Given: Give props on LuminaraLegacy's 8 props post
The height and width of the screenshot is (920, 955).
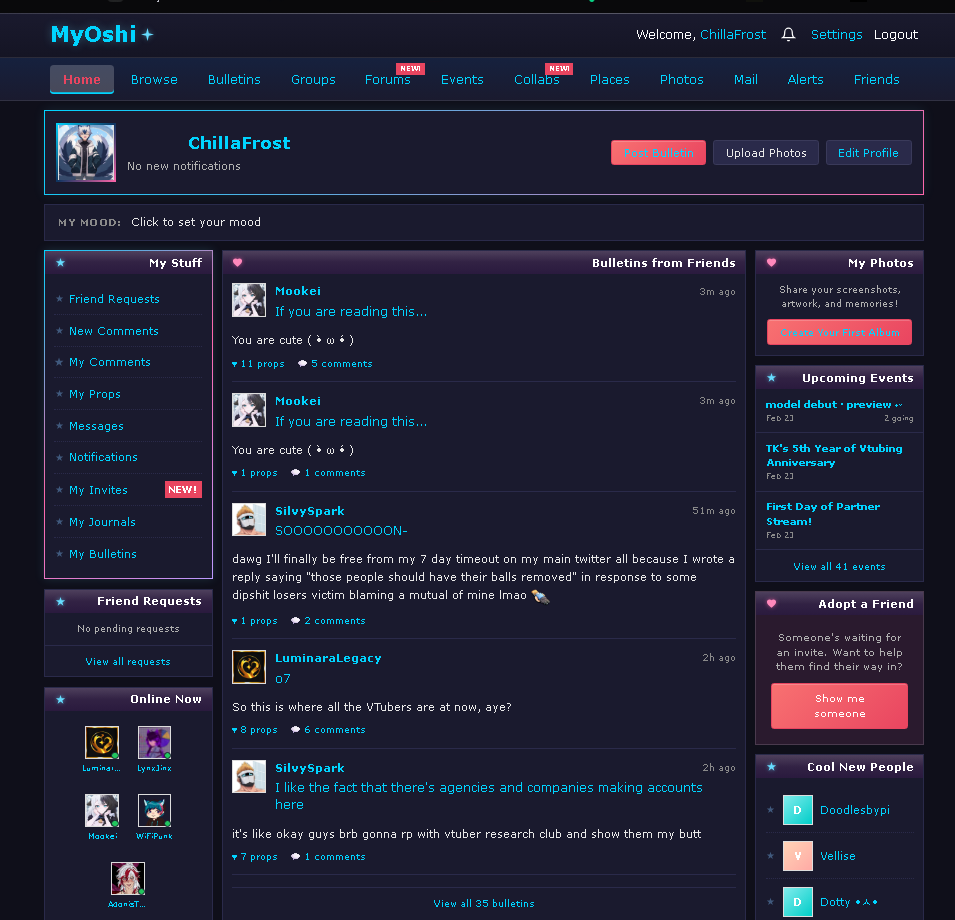Looking at the screenshot, I should point(255,729).
